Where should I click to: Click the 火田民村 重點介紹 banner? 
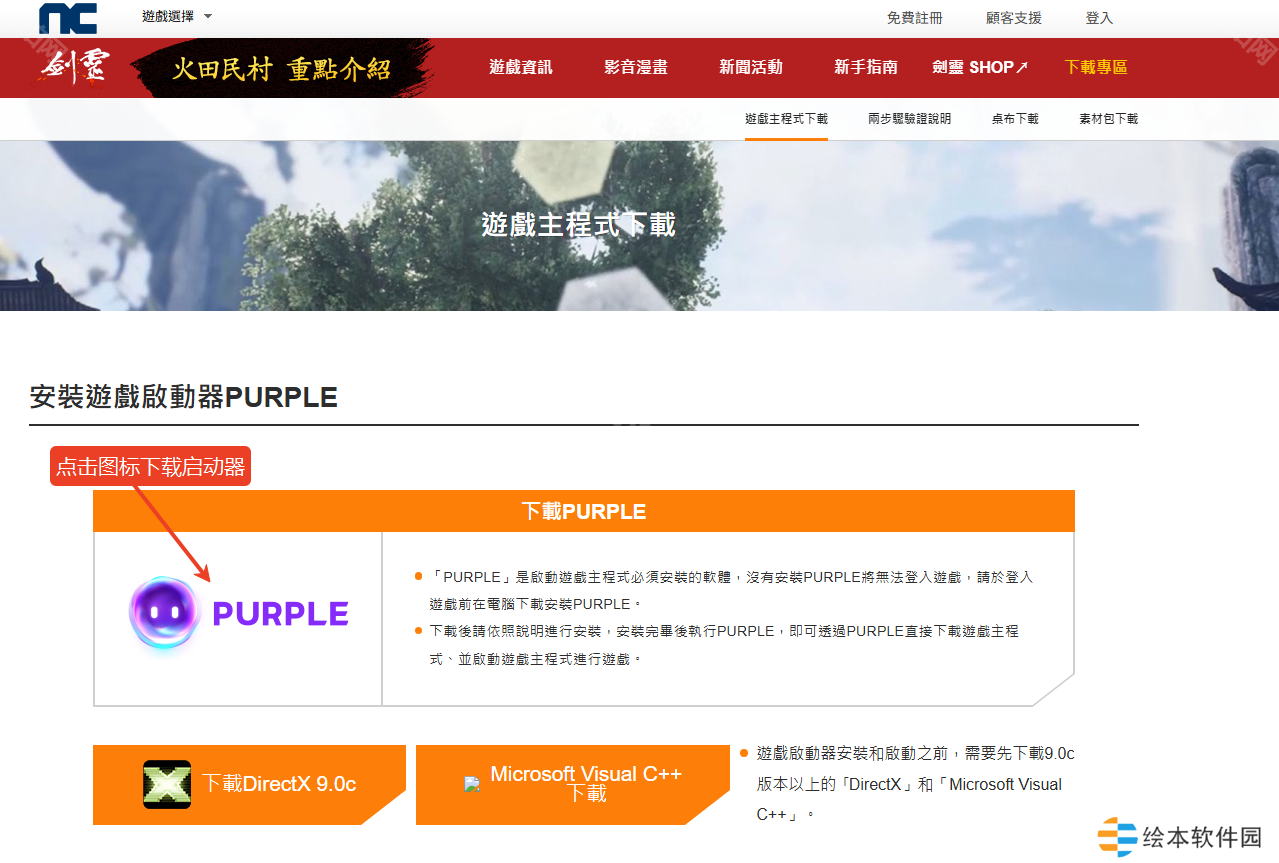(x=282, y=68)
